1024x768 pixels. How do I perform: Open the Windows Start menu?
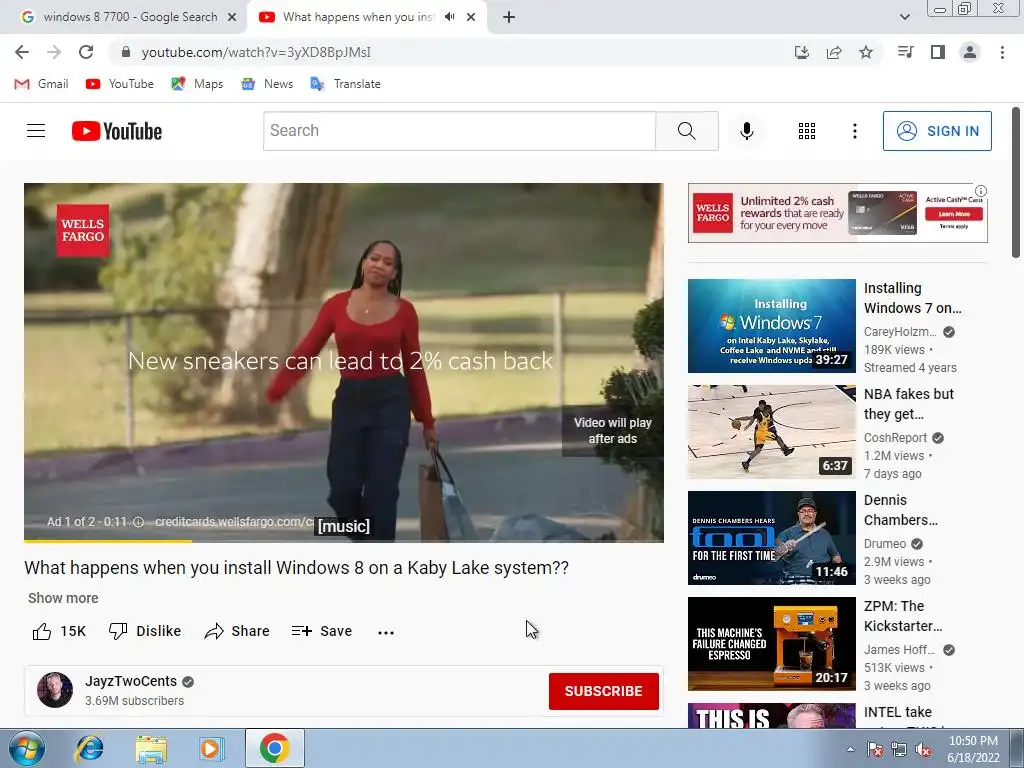[x=27, y=748]
